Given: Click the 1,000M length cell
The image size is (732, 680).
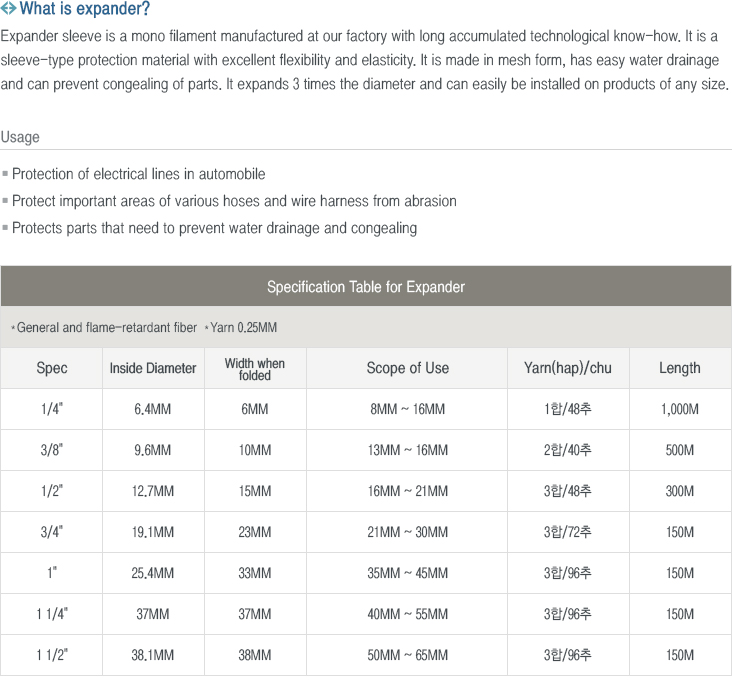Looking at the screenshot, I should 680,409.
